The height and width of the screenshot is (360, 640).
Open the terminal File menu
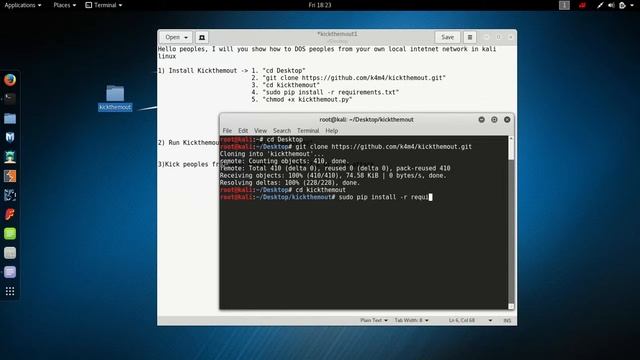(x=227, y=131)
